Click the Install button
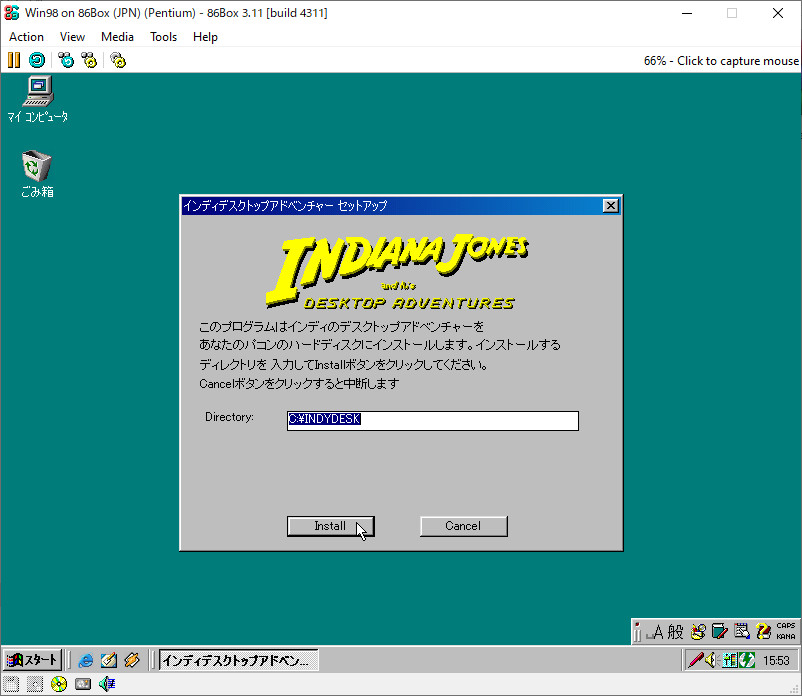Screen dimensions: 802x696 click(330, 526)
